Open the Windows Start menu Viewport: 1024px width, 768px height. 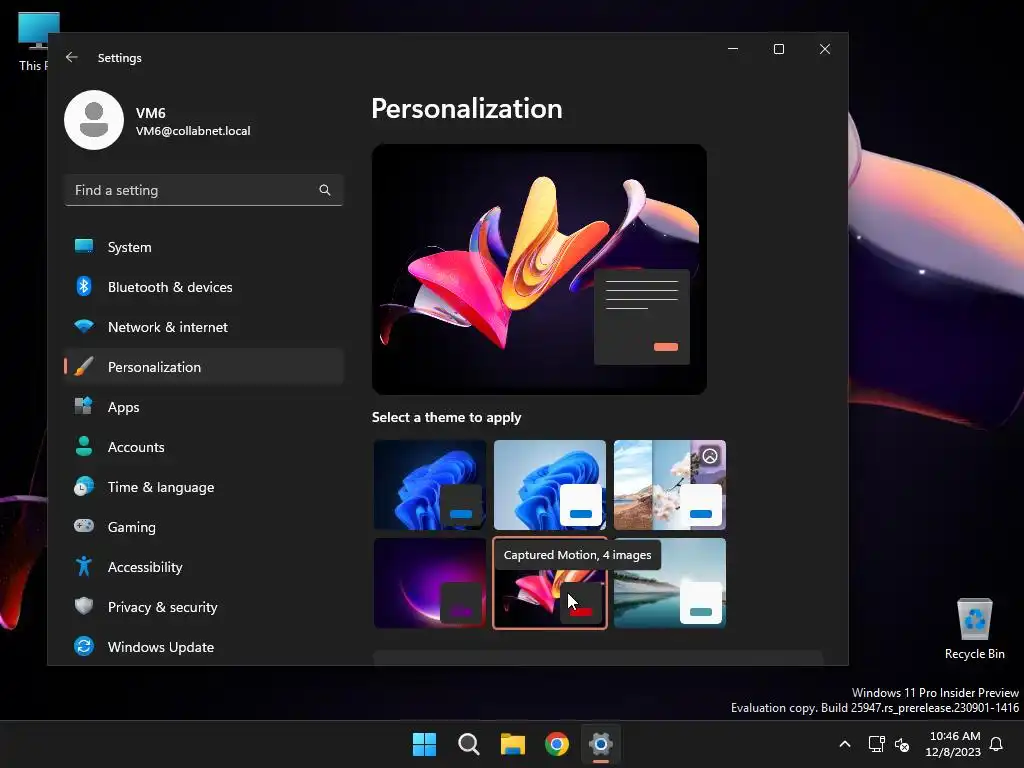(x=424, y=744)
